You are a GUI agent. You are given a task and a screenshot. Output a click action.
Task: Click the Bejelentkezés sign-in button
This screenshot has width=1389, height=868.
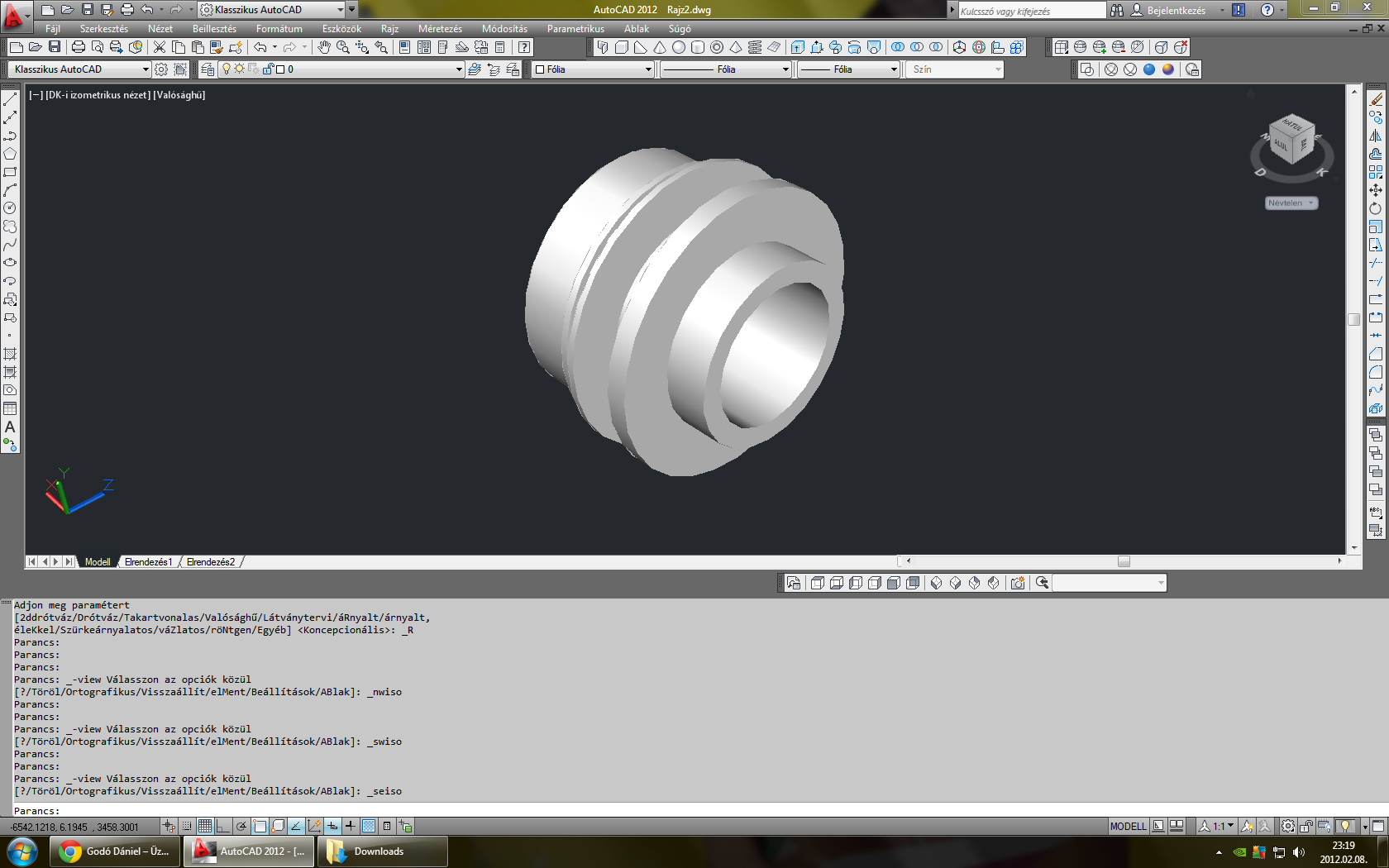[1175, 10]
